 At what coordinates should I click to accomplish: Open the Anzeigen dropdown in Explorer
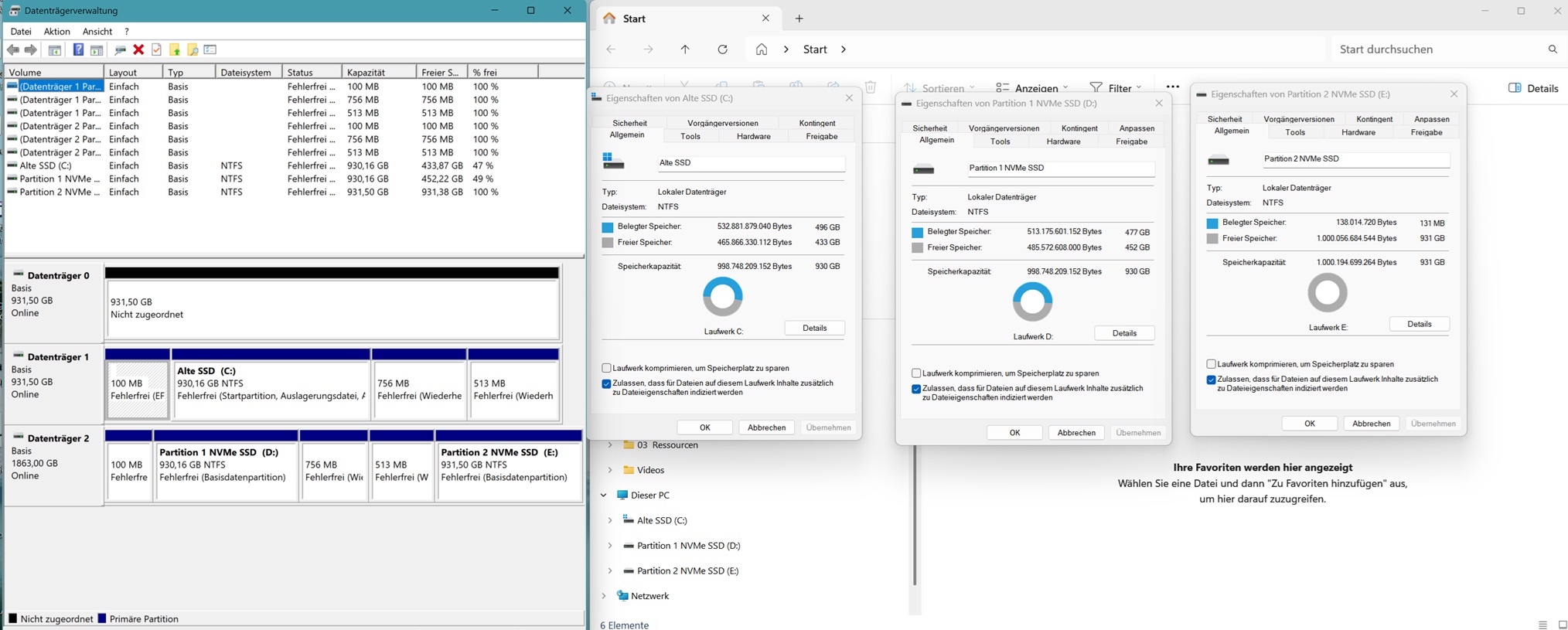pyautogui.click(x=1032, y=87)
